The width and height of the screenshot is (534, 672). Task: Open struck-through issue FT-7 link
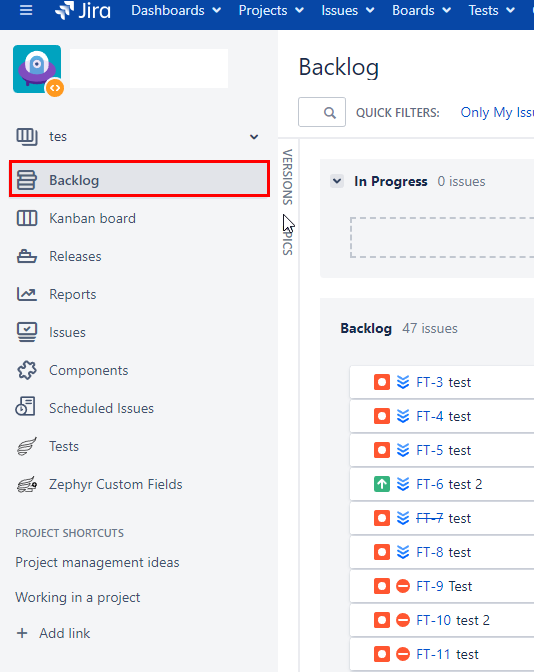(x=429, y=518)
